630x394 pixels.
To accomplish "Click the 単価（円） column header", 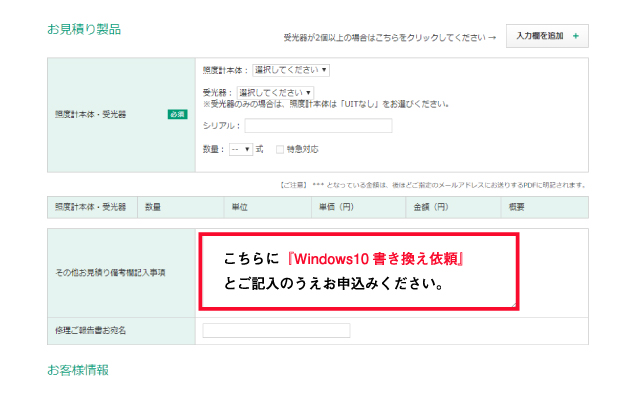I will point(358,207).
